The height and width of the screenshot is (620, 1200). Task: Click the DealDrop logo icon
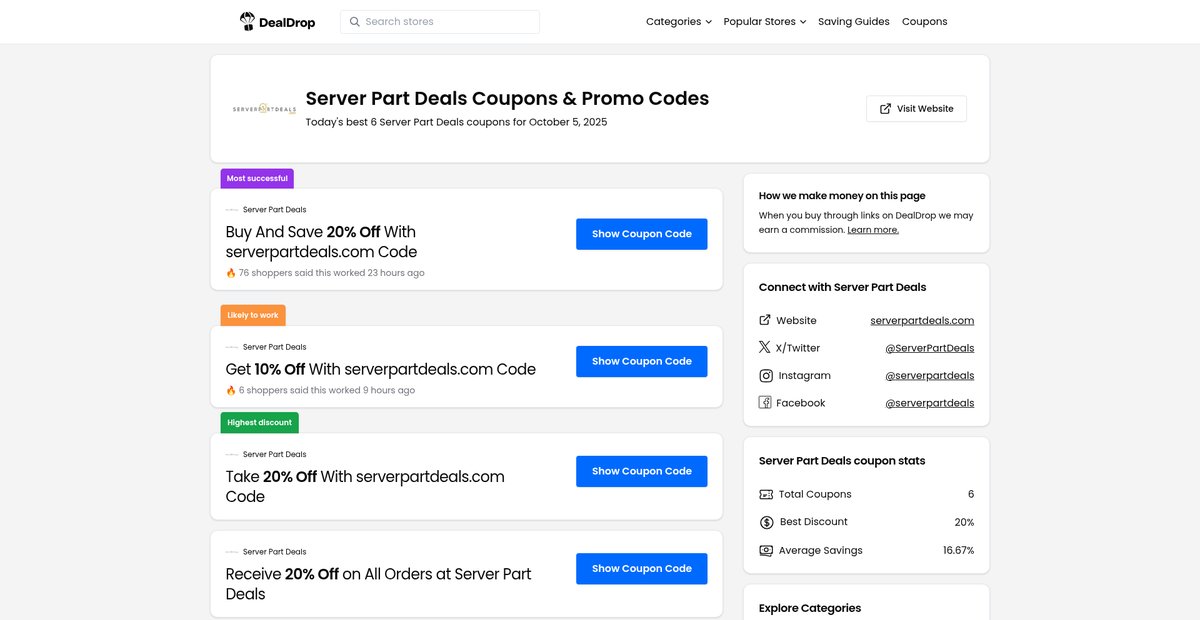pos(247,21)
